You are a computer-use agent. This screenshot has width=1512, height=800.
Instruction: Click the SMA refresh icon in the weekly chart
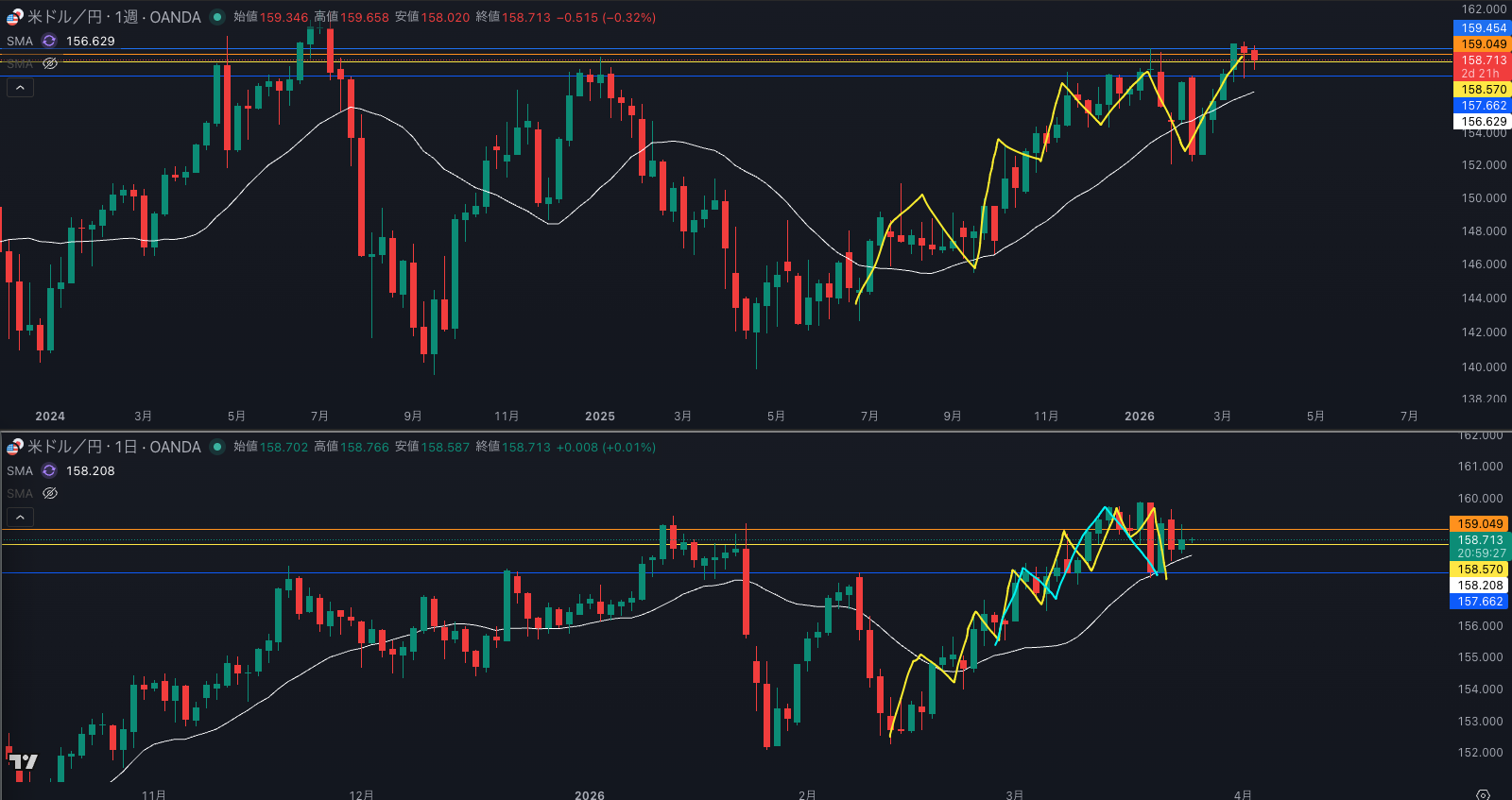pos(49,41)
